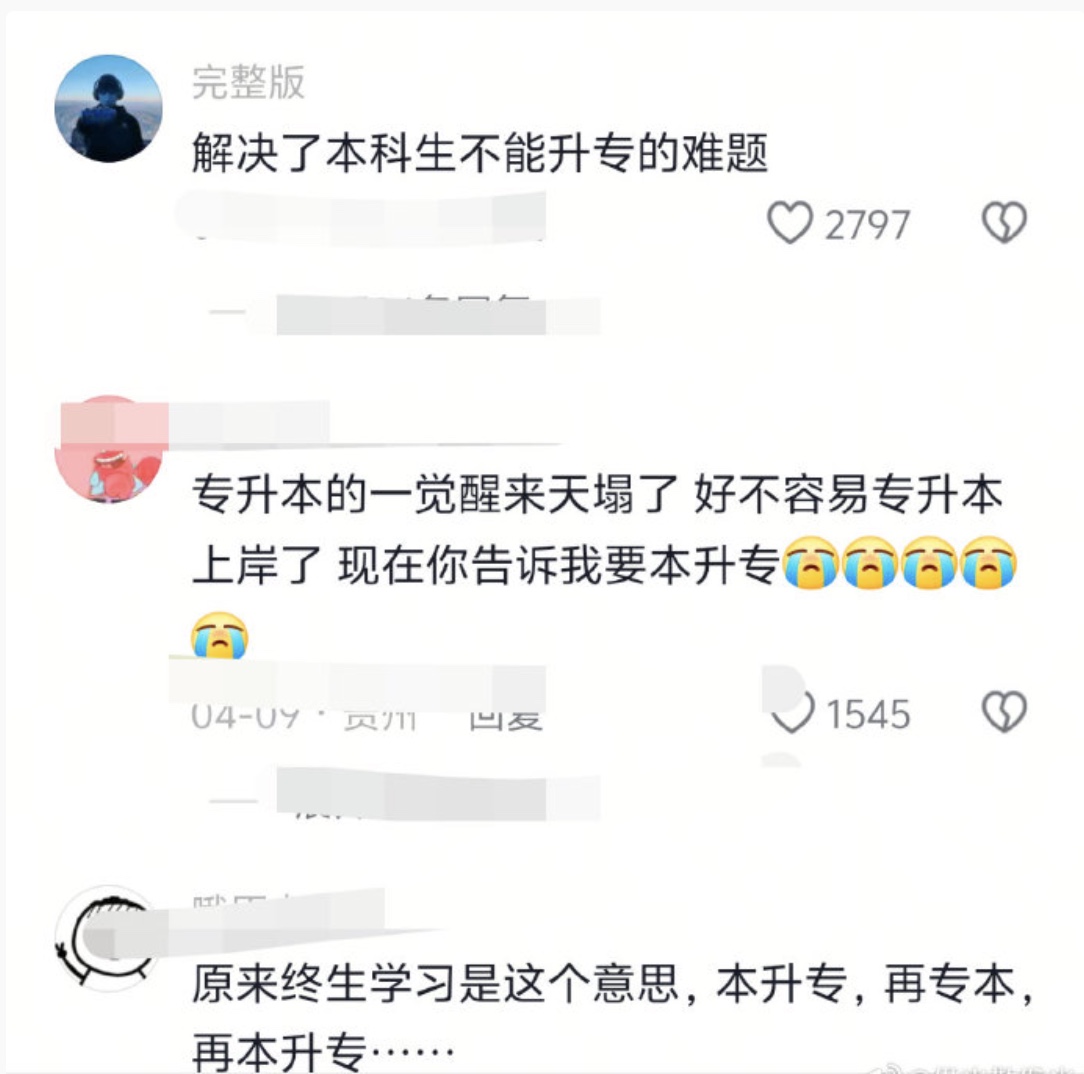Screen dimensions: 1084x1074
Task: Open the 完整版 user's profile avatar
Action: pos(109,109)
